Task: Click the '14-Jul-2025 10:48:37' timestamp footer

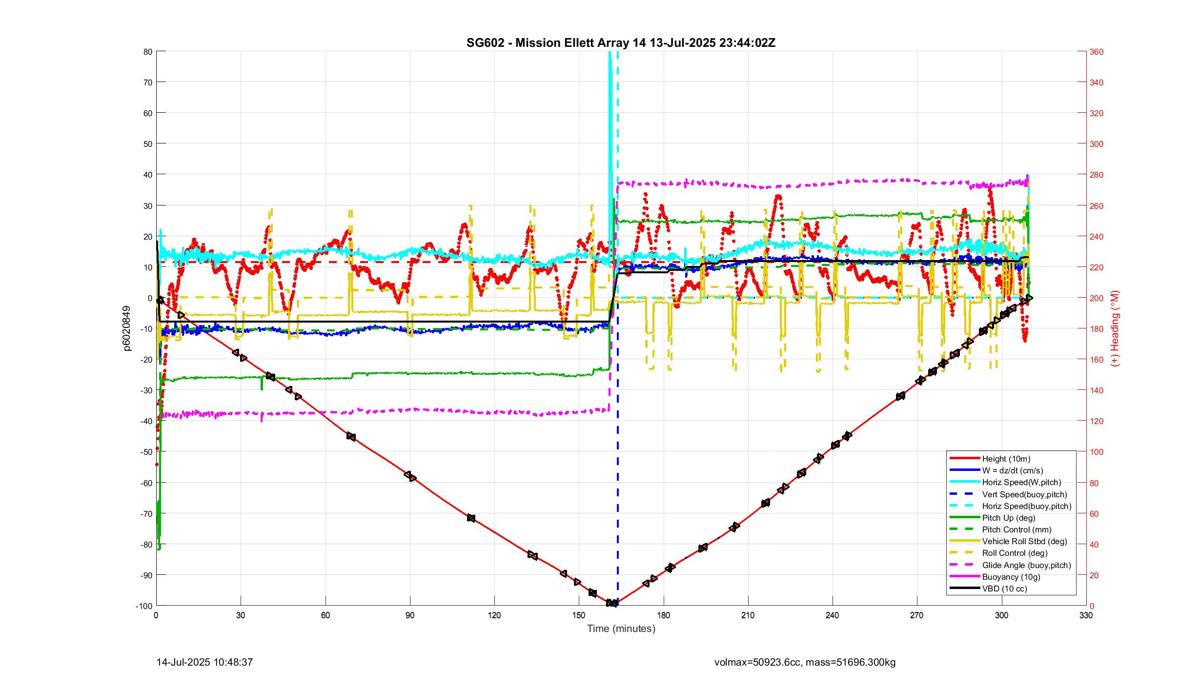Action: (205, 662)
